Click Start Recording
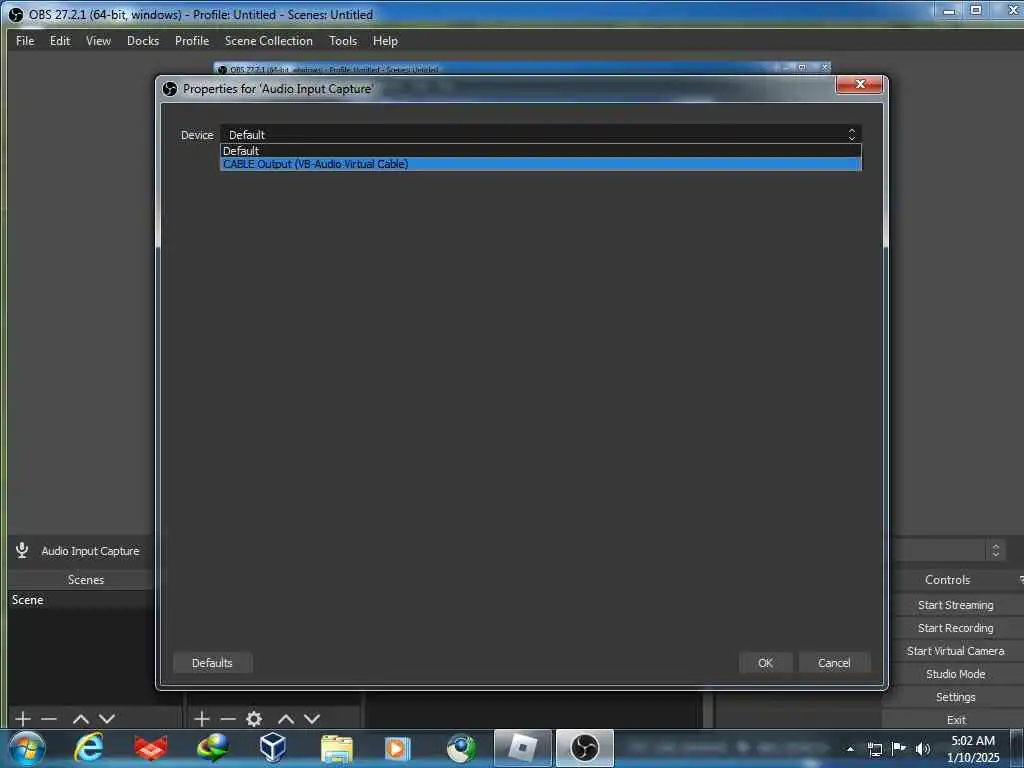The height and width of the screenshot is (768, 1024). click(x=955, y=628)
